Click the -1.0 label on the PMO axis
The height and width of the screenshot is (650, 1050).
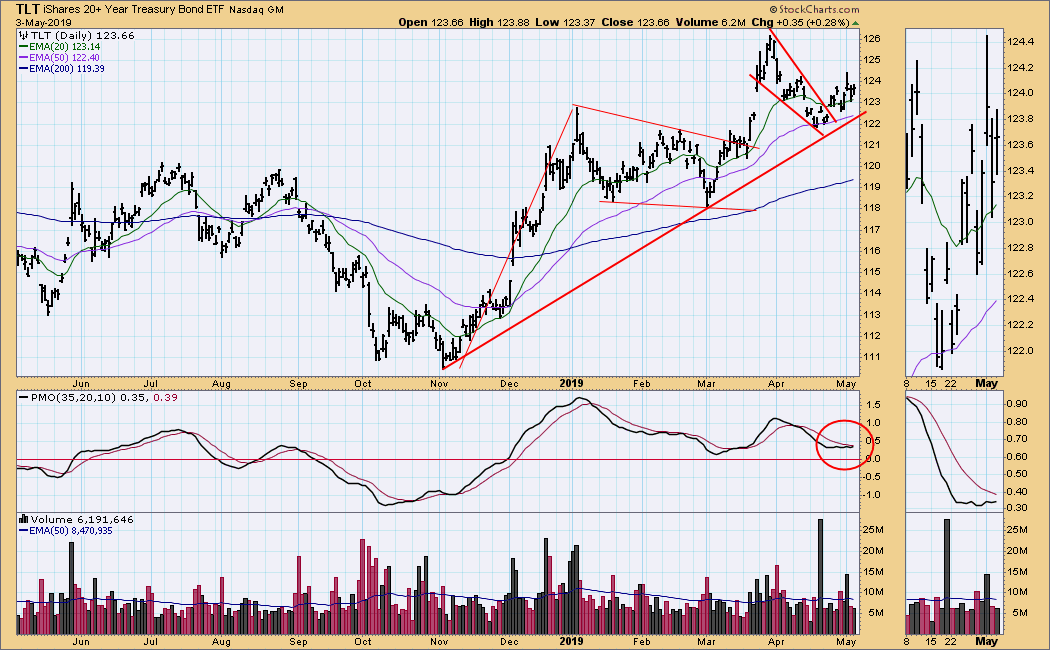[871, 495]
